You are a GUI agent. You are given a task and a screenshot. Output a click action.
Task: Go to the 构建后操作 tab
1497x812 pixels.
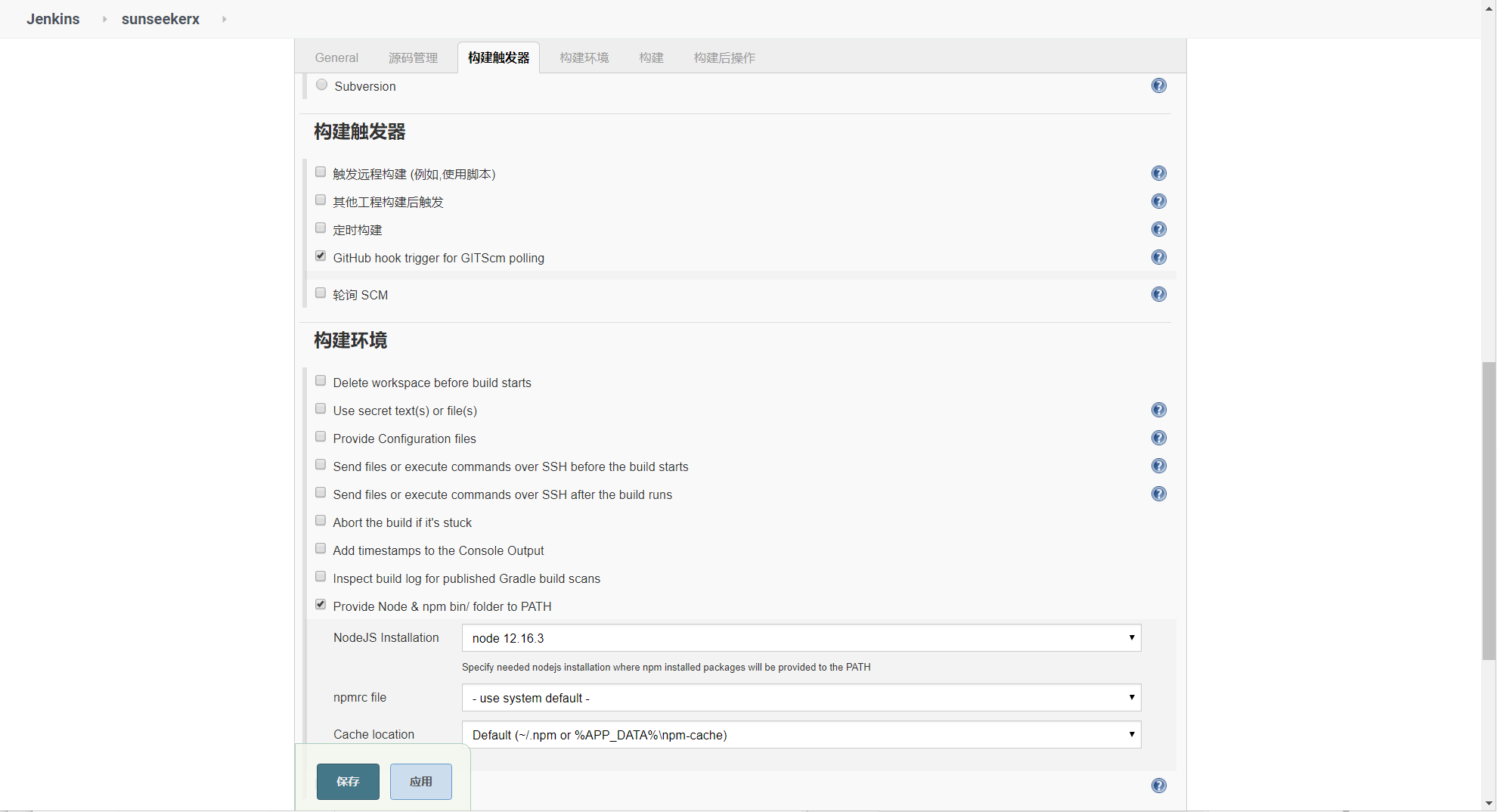[x=724, y=57]
